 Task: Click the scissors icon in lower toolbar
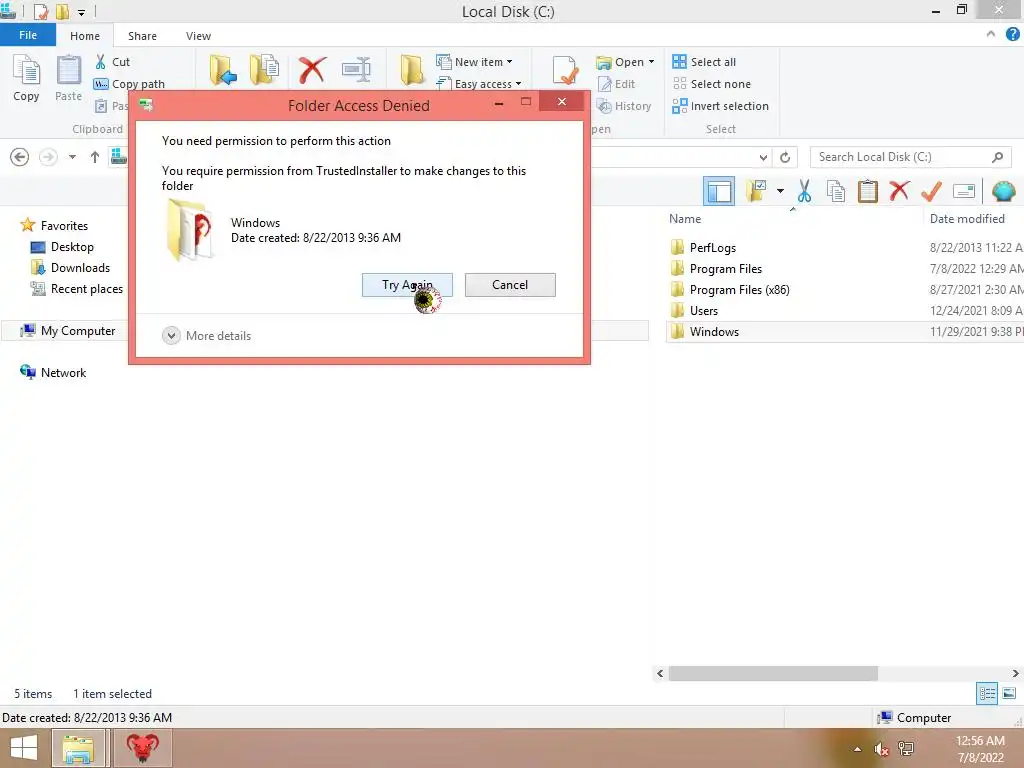(x=804, y=191)
